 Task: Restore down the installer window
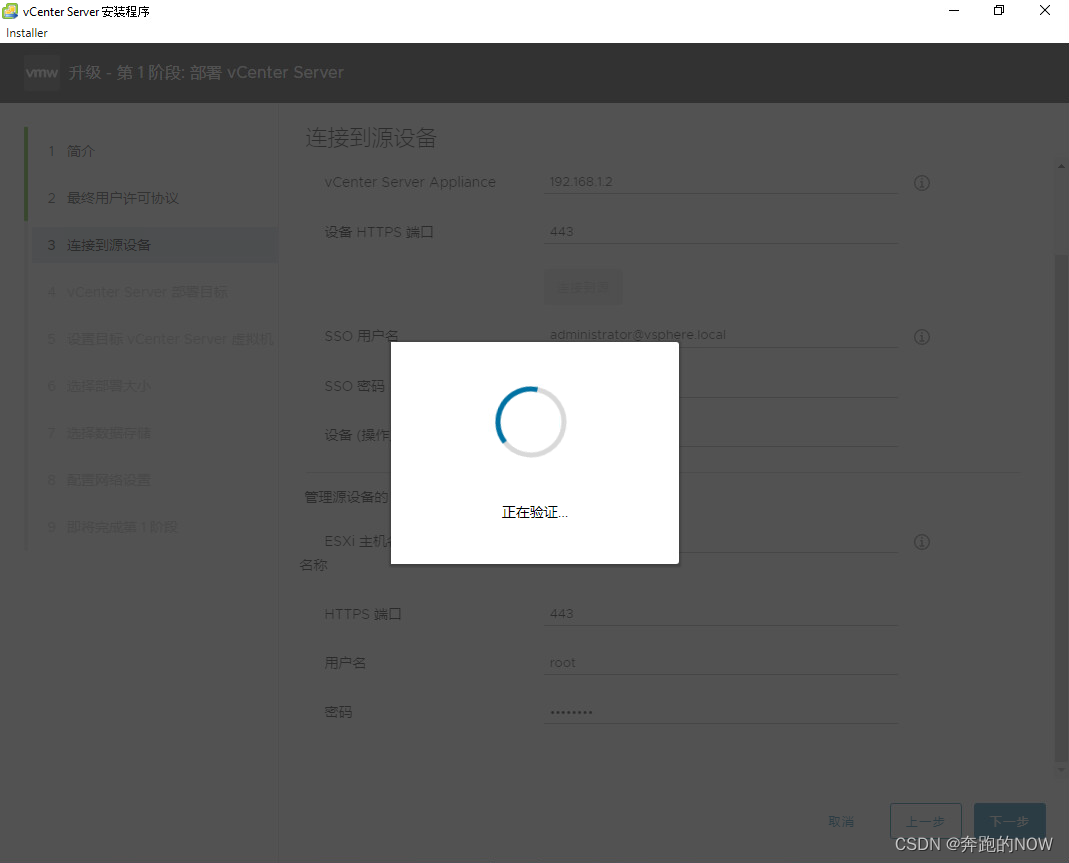(x=999, y=11)
